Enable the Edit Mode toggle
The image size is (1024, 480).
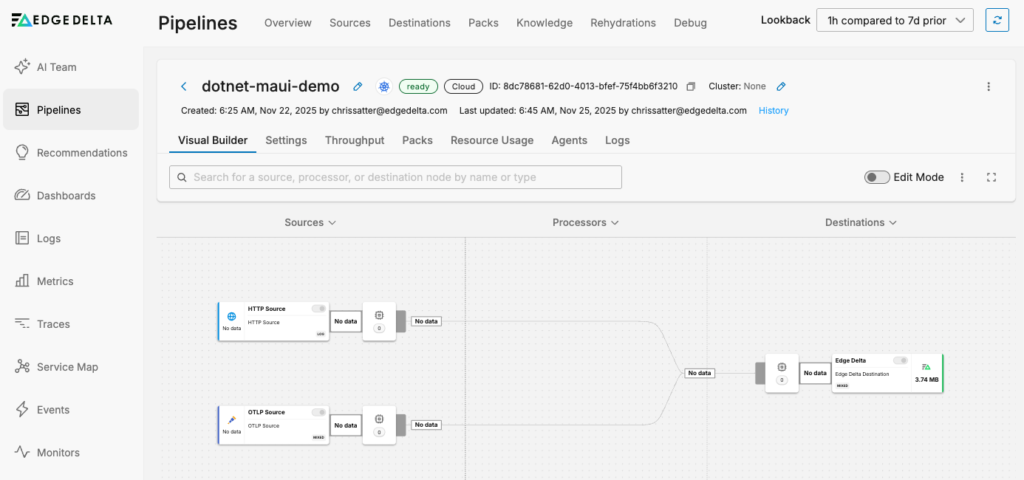tap(877, 177)
